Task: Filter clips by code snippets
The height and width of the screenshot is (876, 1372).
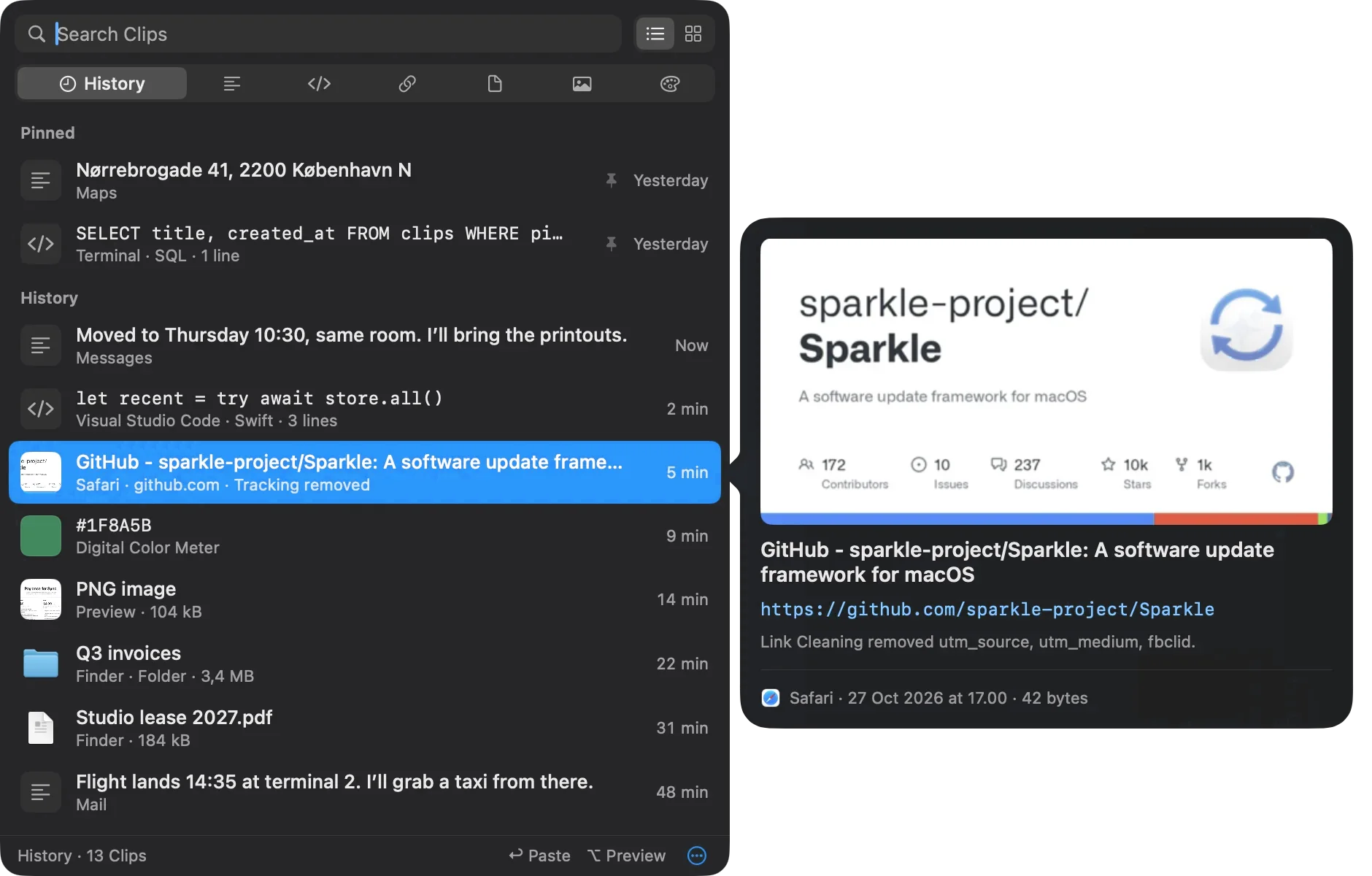Action: point(320,83)
